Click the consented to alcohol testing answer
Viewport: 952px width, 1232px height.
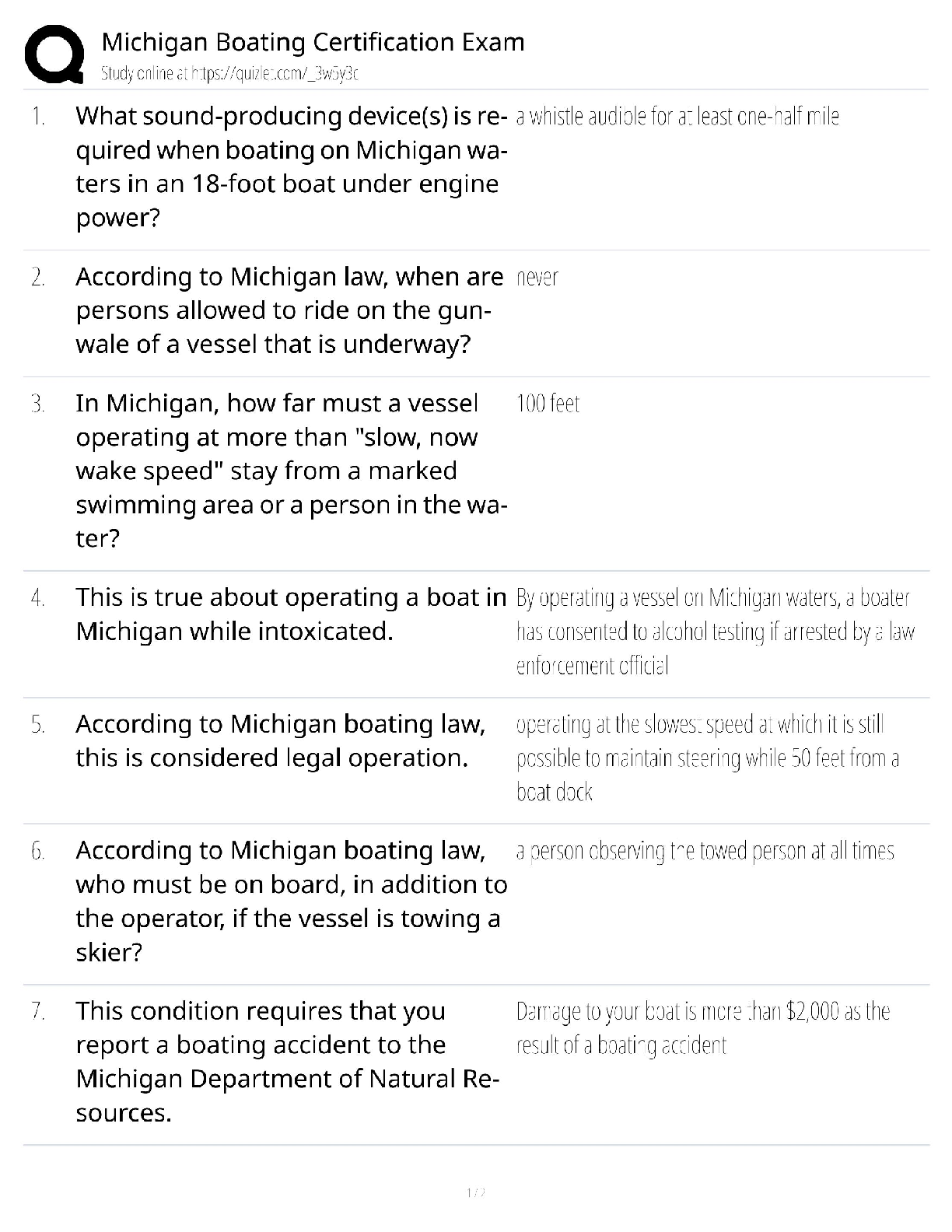point(714,632)
